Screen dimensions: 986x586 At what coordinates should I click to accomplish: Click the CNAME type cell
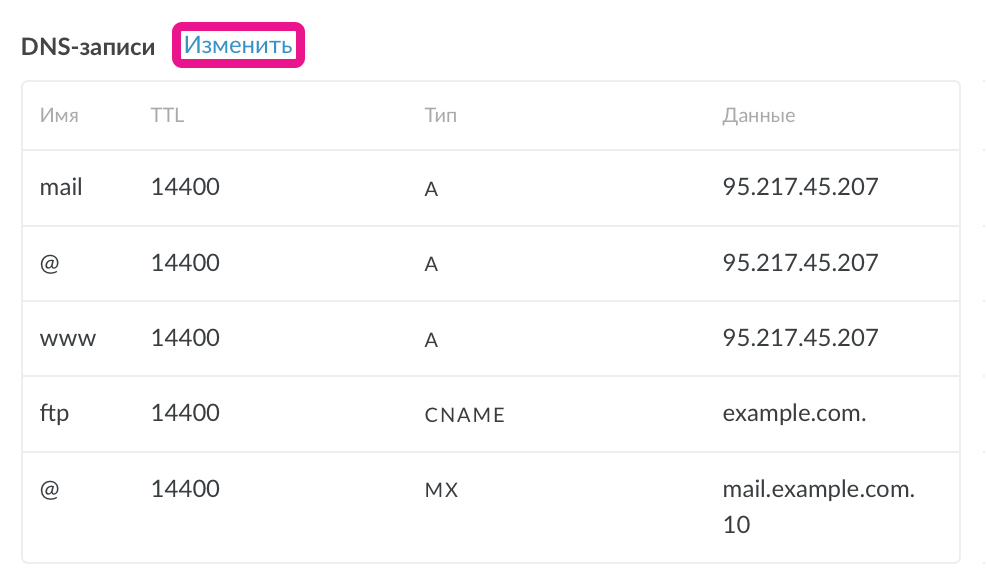click(465, 414)
